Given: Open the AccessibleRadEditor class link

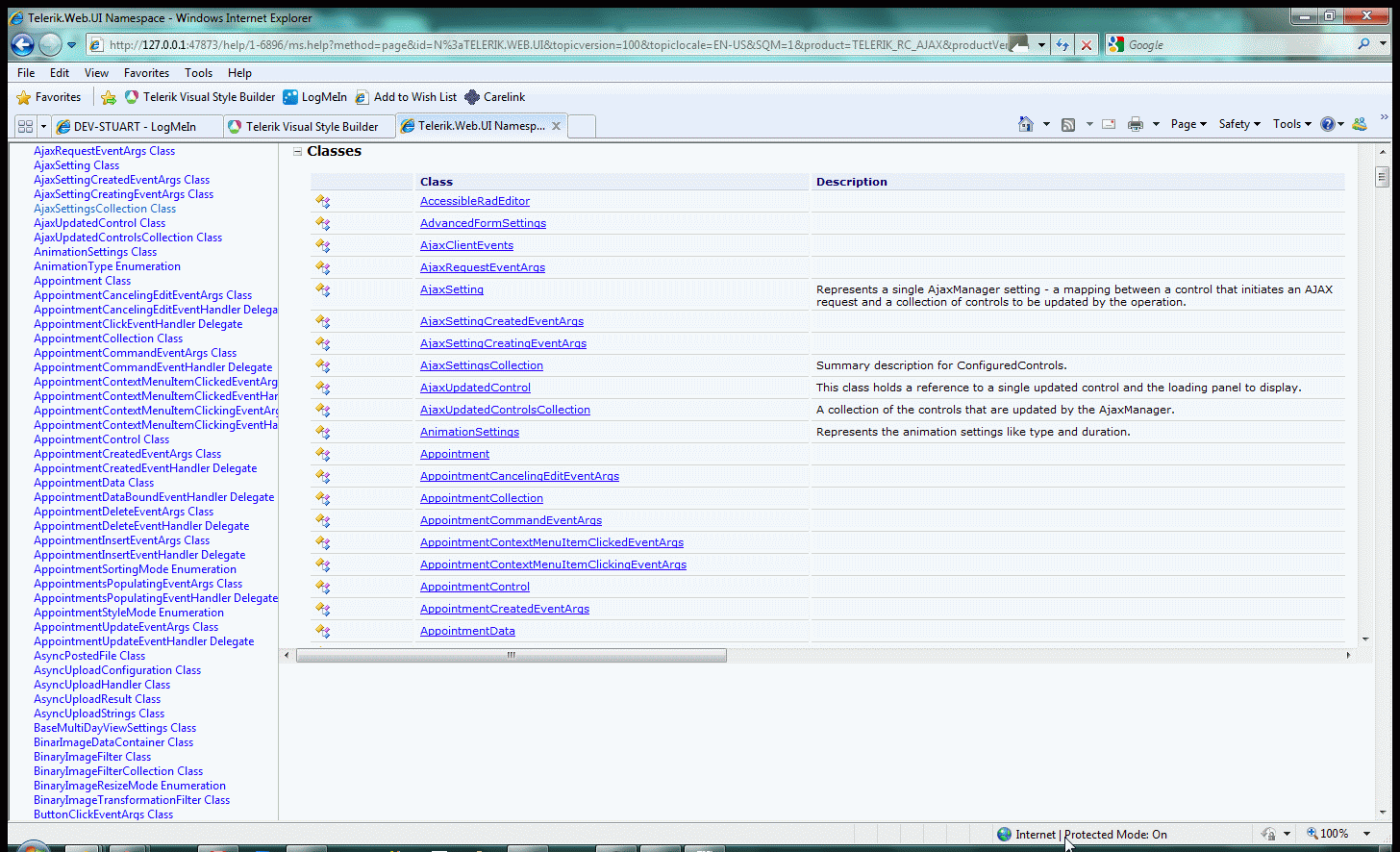Looking at the screenshot, I should pos(475,201).
